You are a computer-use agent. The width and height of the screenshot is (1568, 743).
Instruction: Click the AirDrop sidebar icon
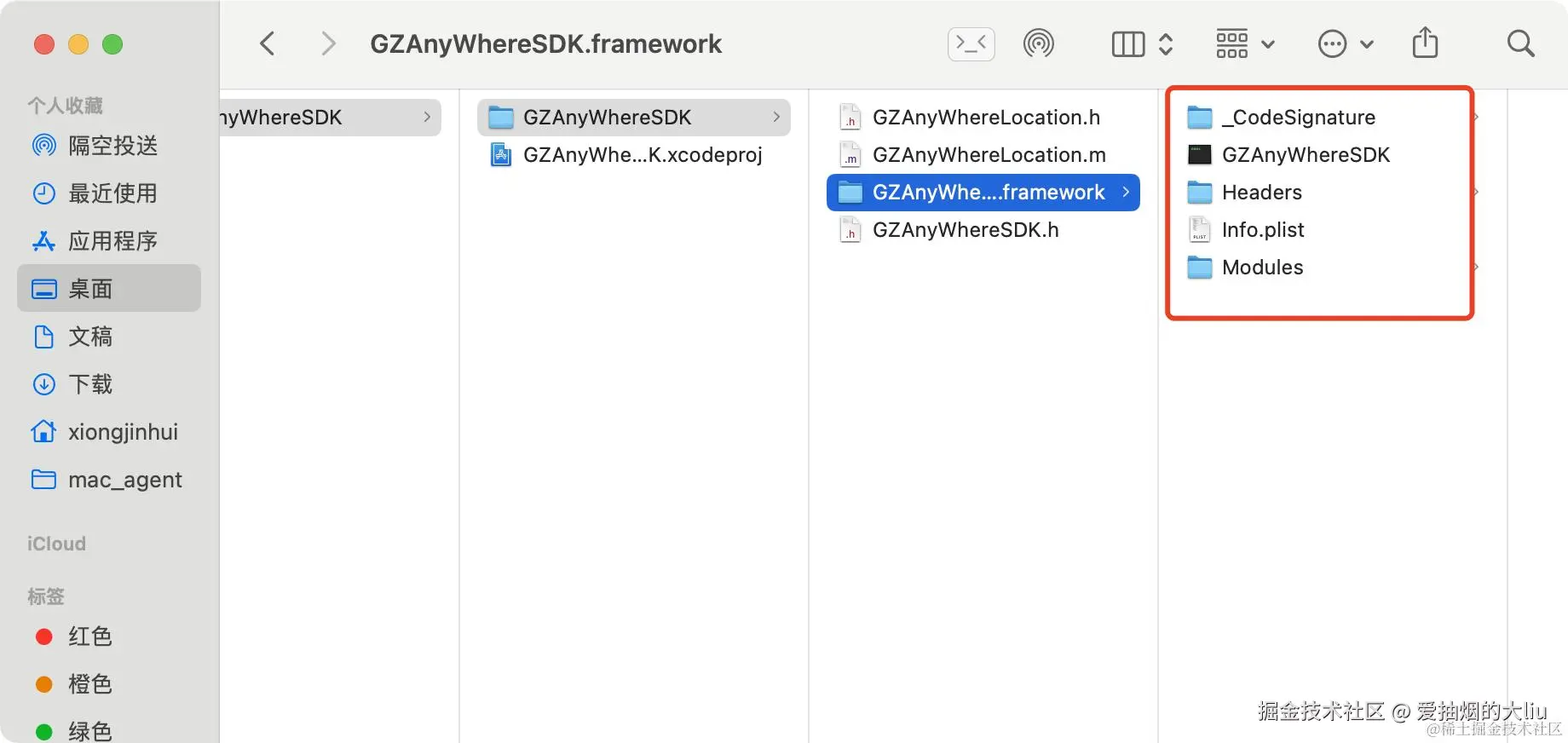click(44, 146)
